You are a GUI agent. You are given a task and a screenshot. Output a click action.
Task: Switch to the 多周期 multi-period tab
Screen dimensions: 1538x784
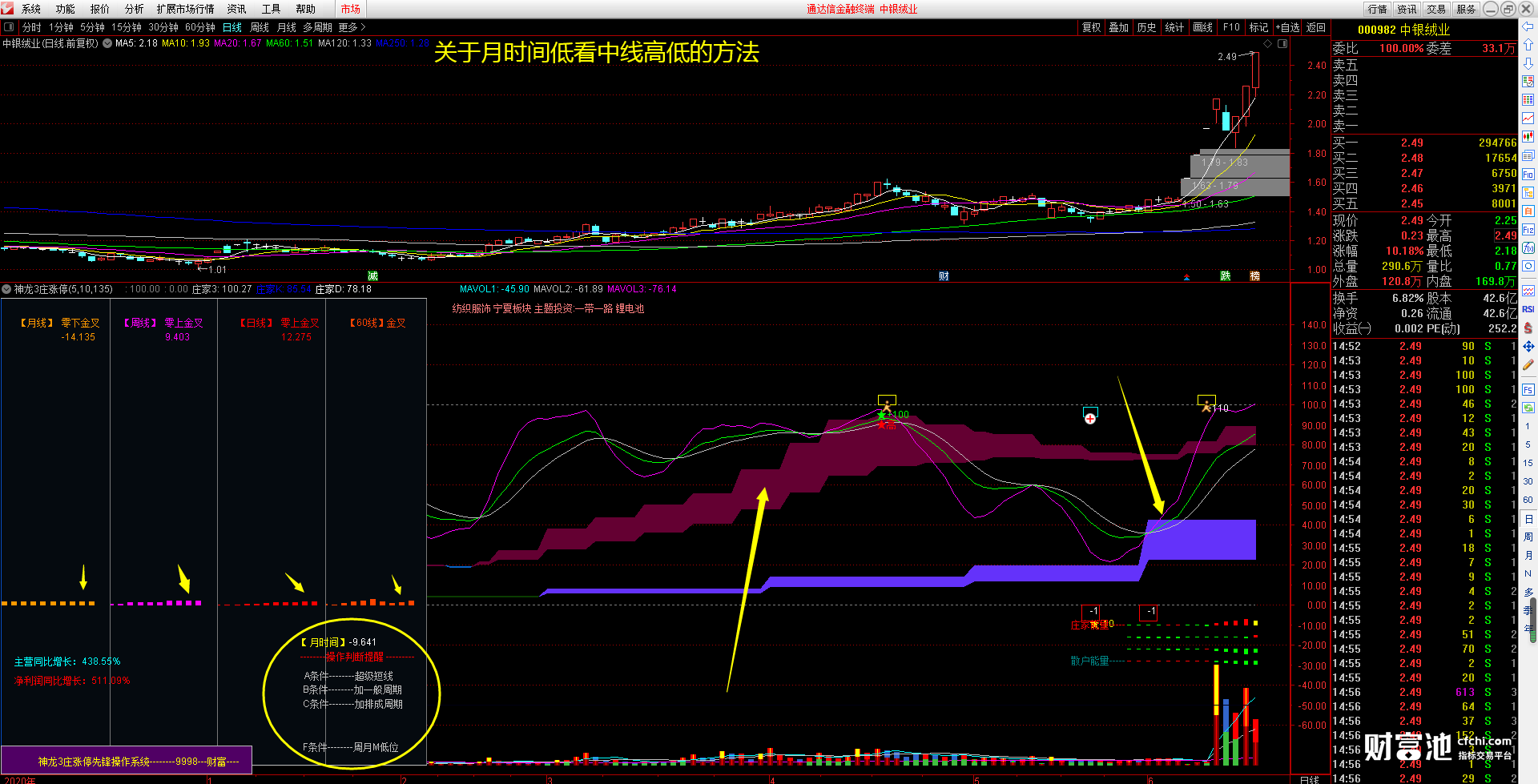[317, 27]
